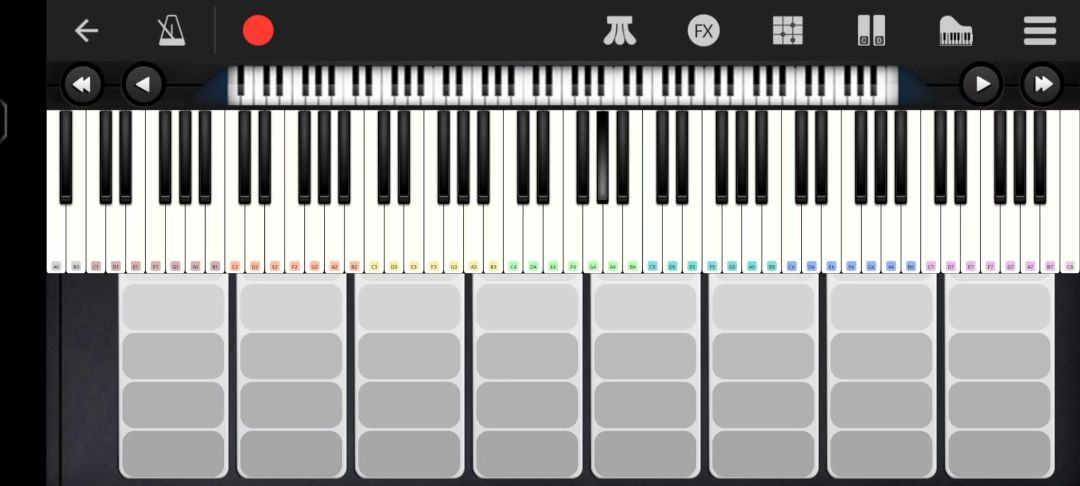Click the mini keyboard range overview
The height and width of the screenshot is (486, 1080).
click(x=563, y=85)
